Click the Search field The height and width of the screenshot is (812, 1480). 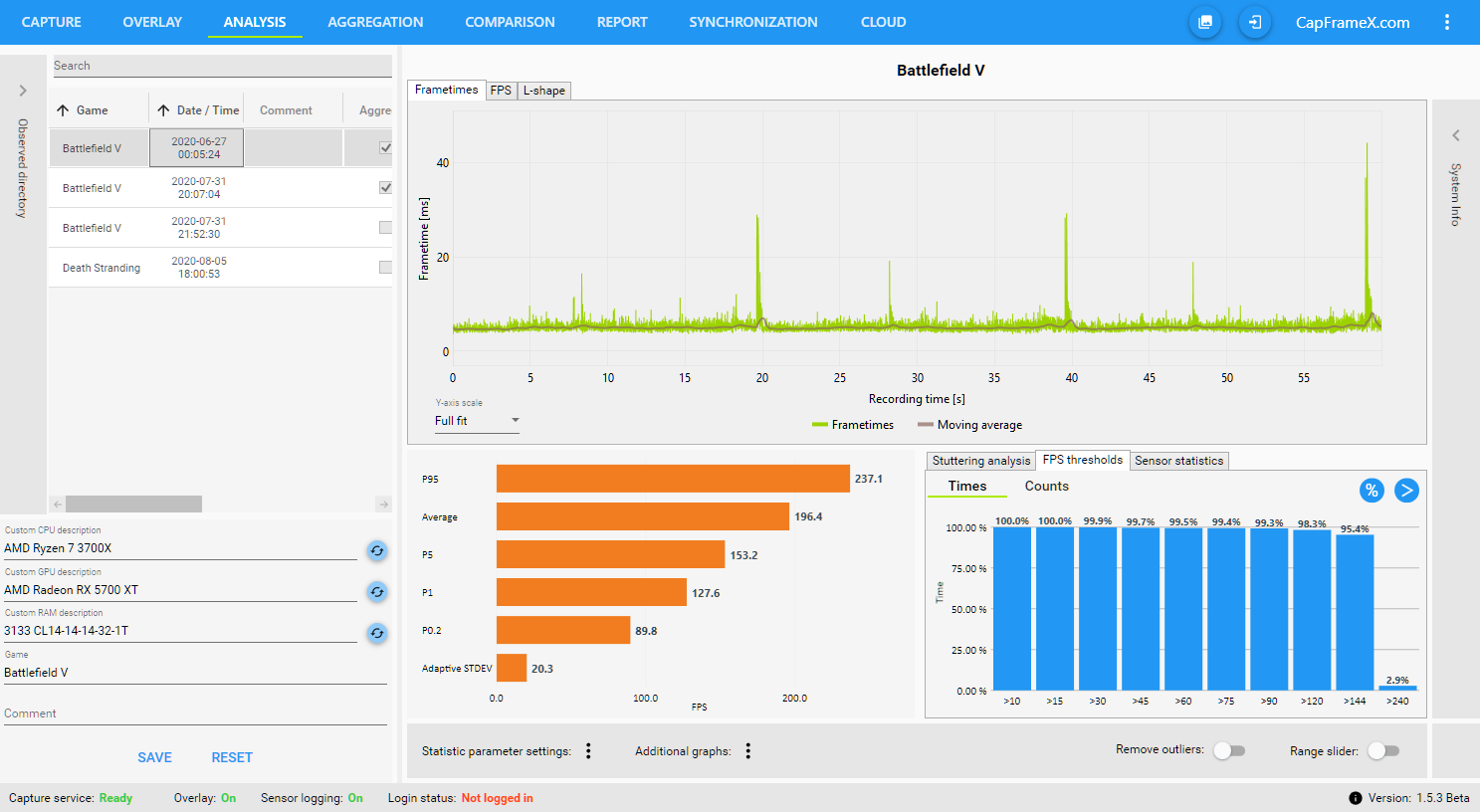tap(222, 66)
